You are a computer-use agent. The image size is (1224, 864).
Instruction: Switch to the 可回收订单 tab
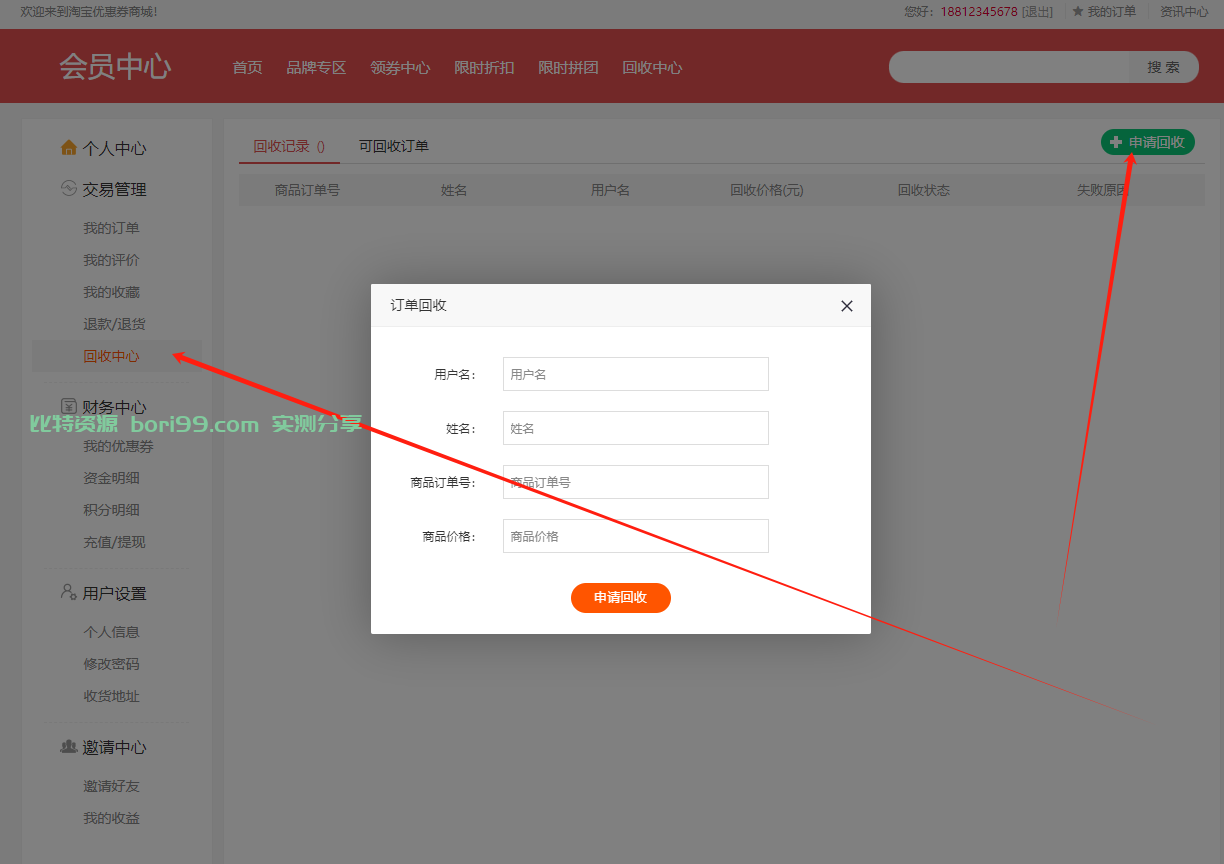(x=394, y=146)
